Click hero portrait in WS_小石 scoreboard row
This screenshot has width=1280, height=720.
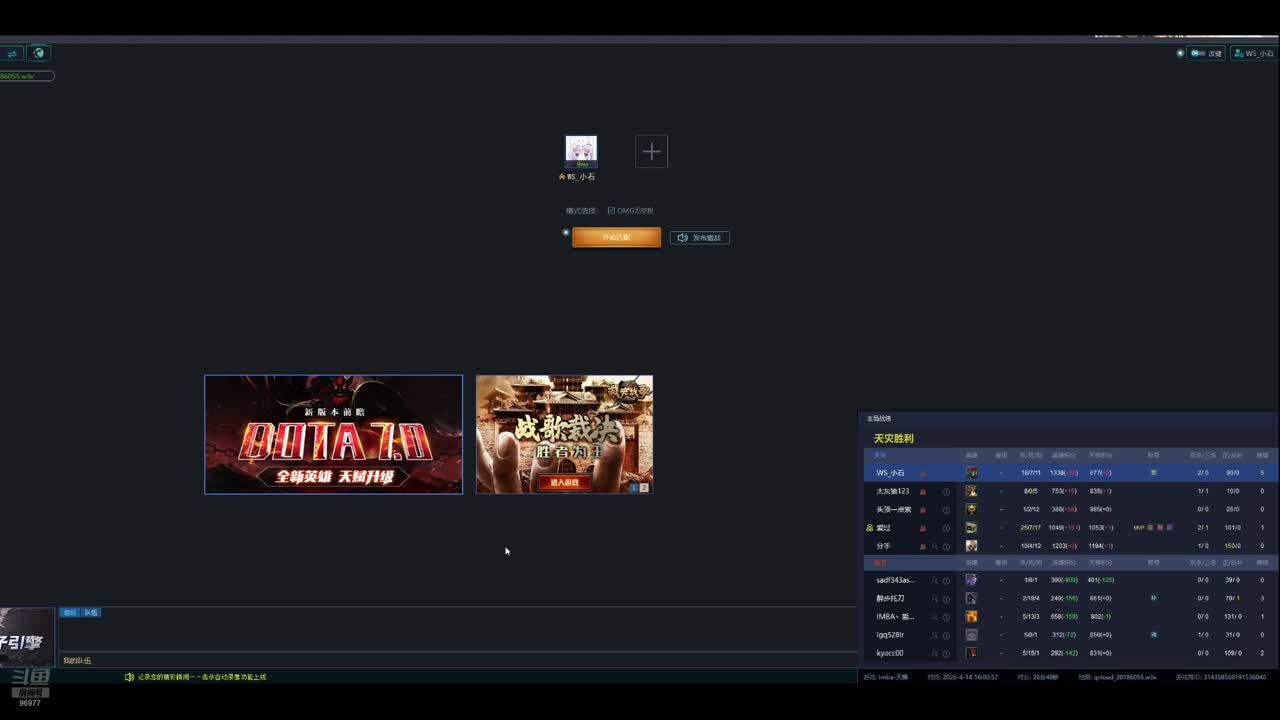pyautogui.click(x=971, y=473)
